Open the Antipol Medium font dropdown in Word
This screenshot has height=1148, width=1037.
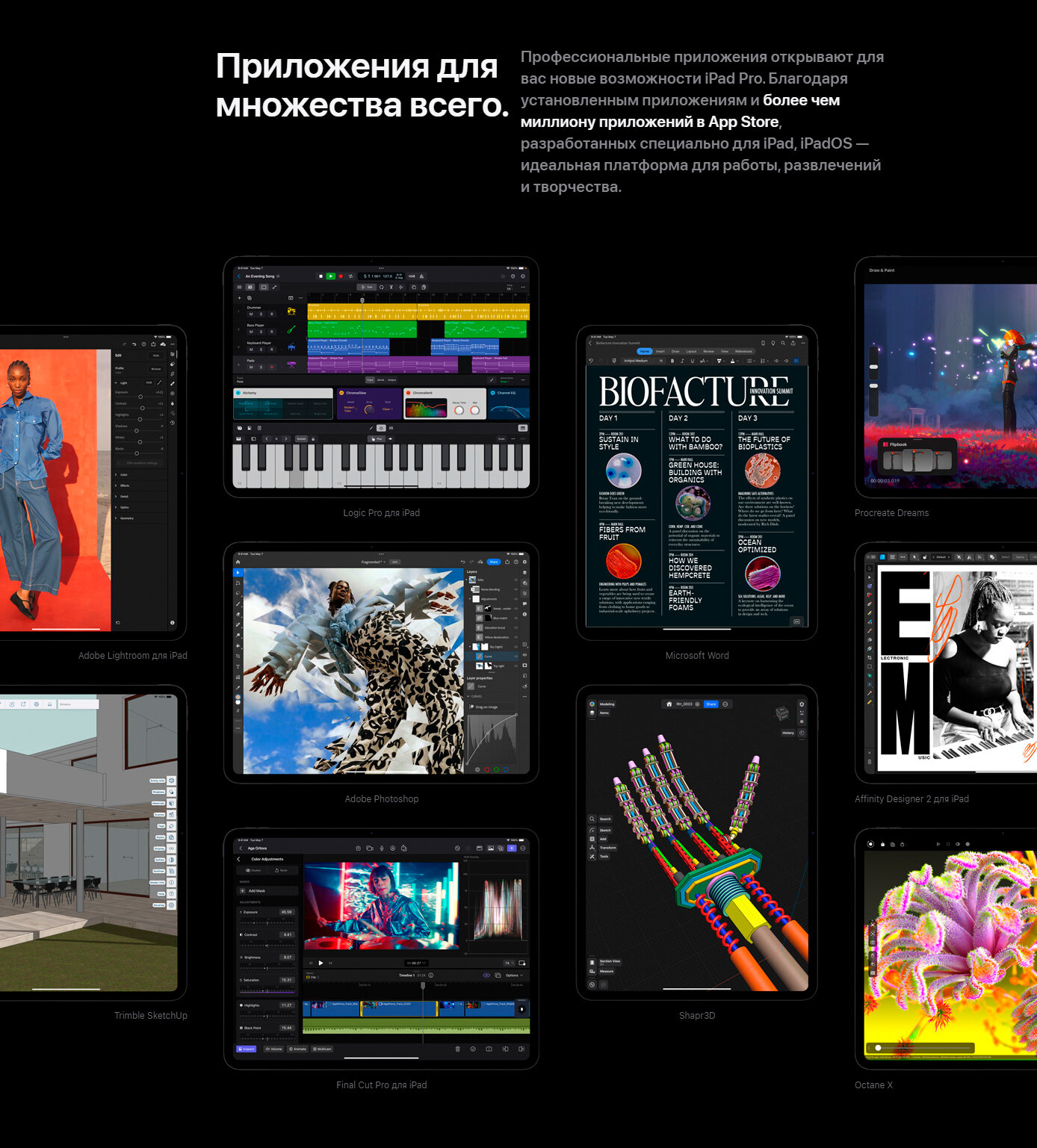(x=637, y=361)
